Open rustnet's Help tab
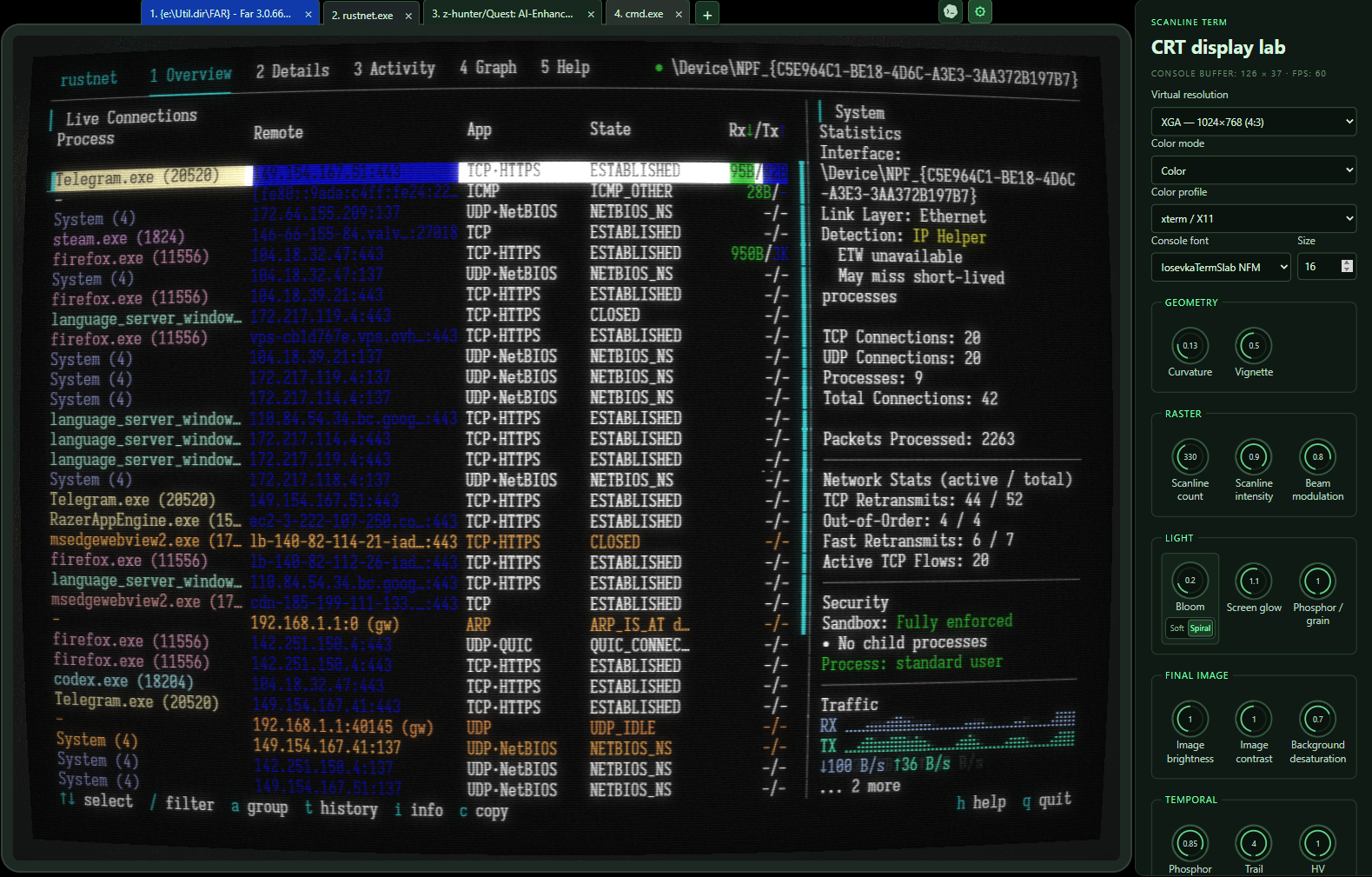1372x877 pixels. pyautogui.click(x=566, y=68)
